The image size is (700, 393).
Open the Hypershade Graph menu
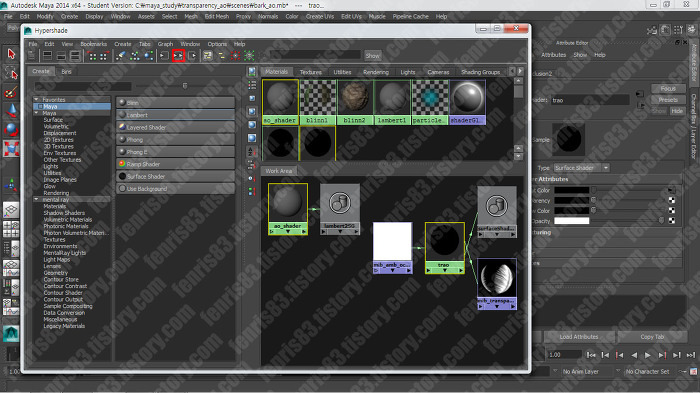[165, 44]
